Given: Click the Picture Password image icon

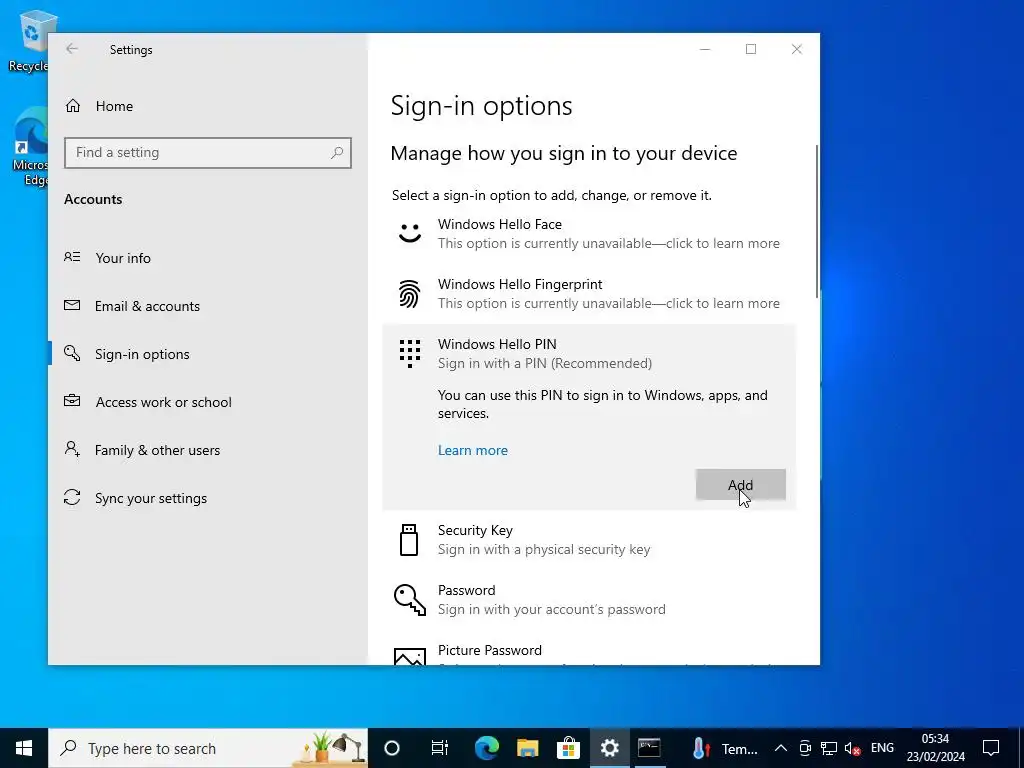Looking at the screenshot, I should coord(409,656).
